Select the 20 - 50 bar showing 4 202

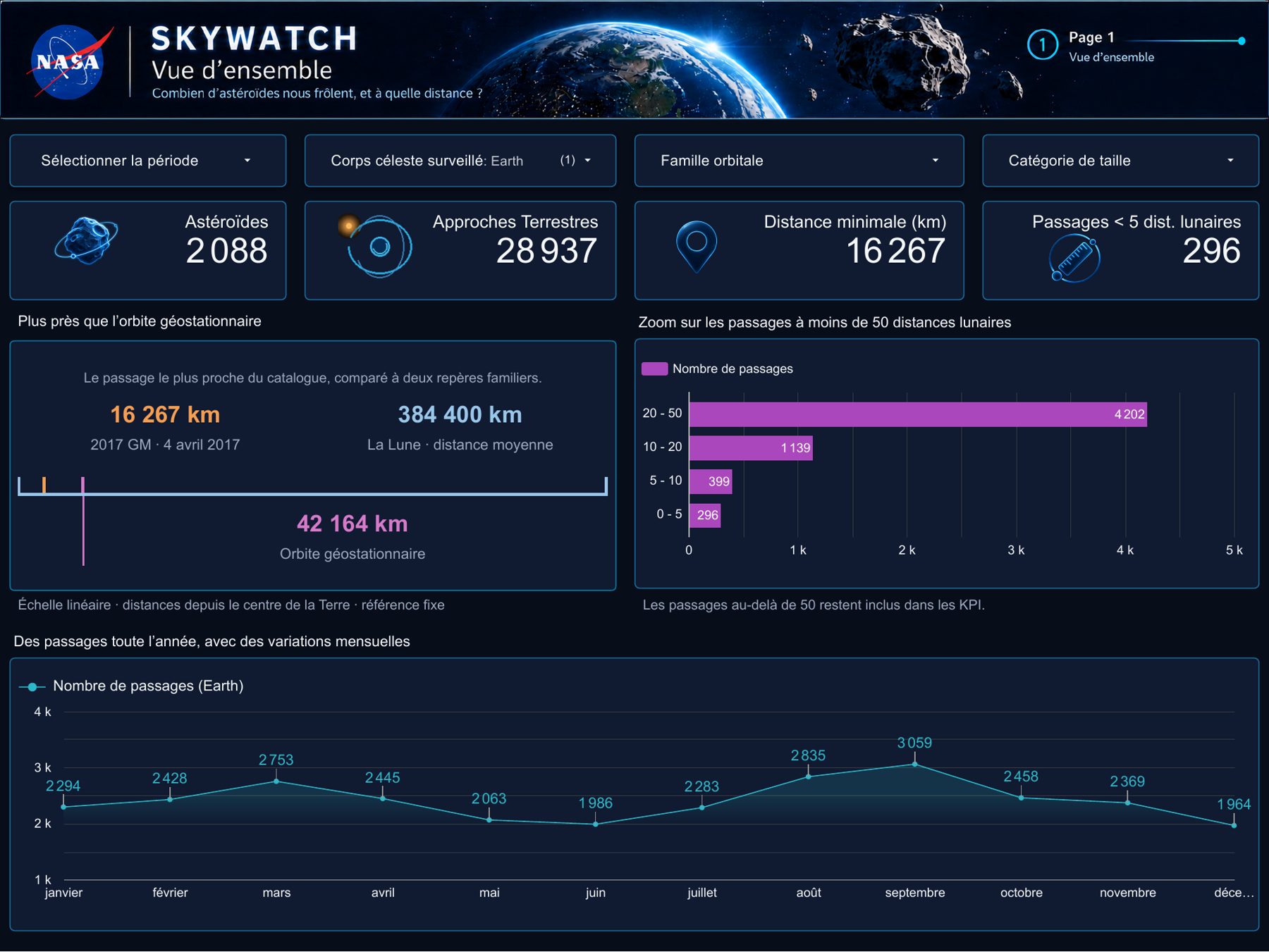(918, 414)
